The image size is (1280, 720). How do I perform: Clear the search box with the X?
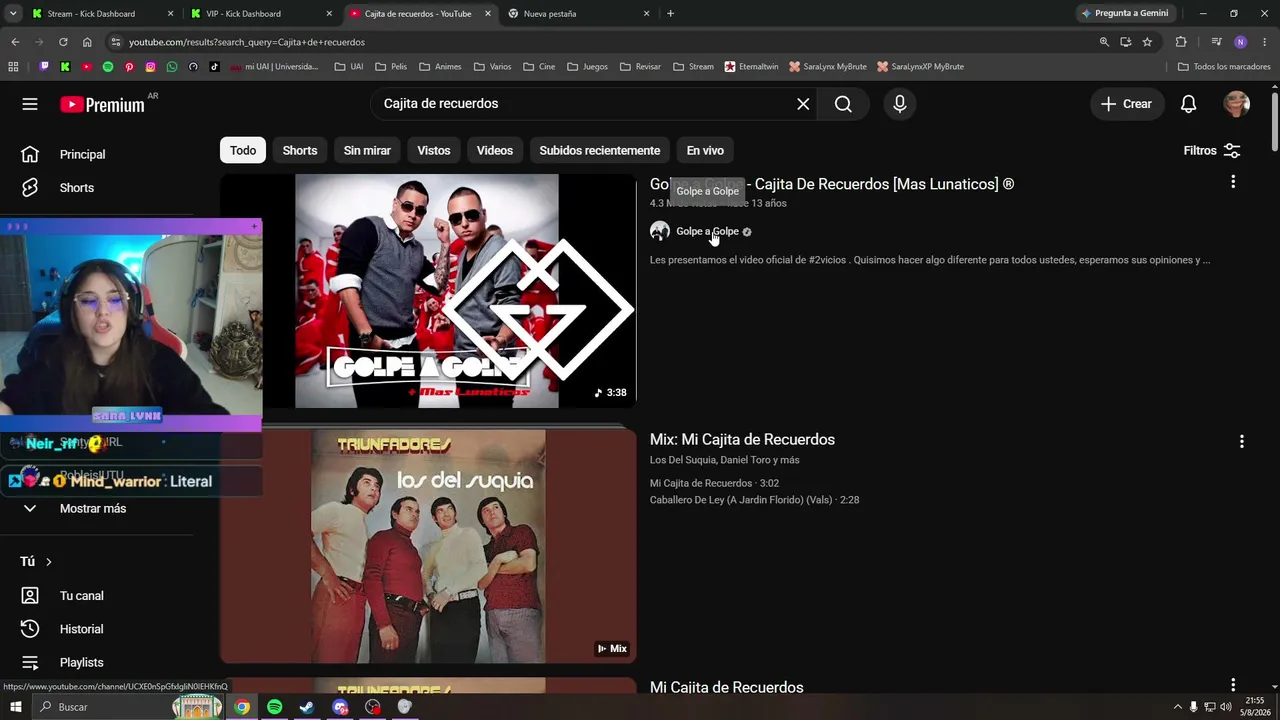803,104
